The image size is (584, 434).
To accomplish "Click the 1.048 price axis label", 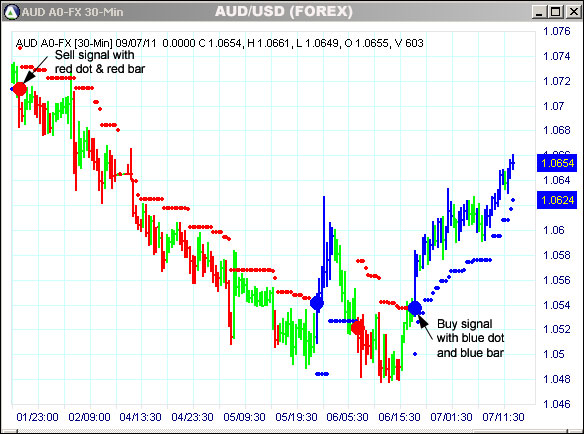I will click(x=557, y=379).
